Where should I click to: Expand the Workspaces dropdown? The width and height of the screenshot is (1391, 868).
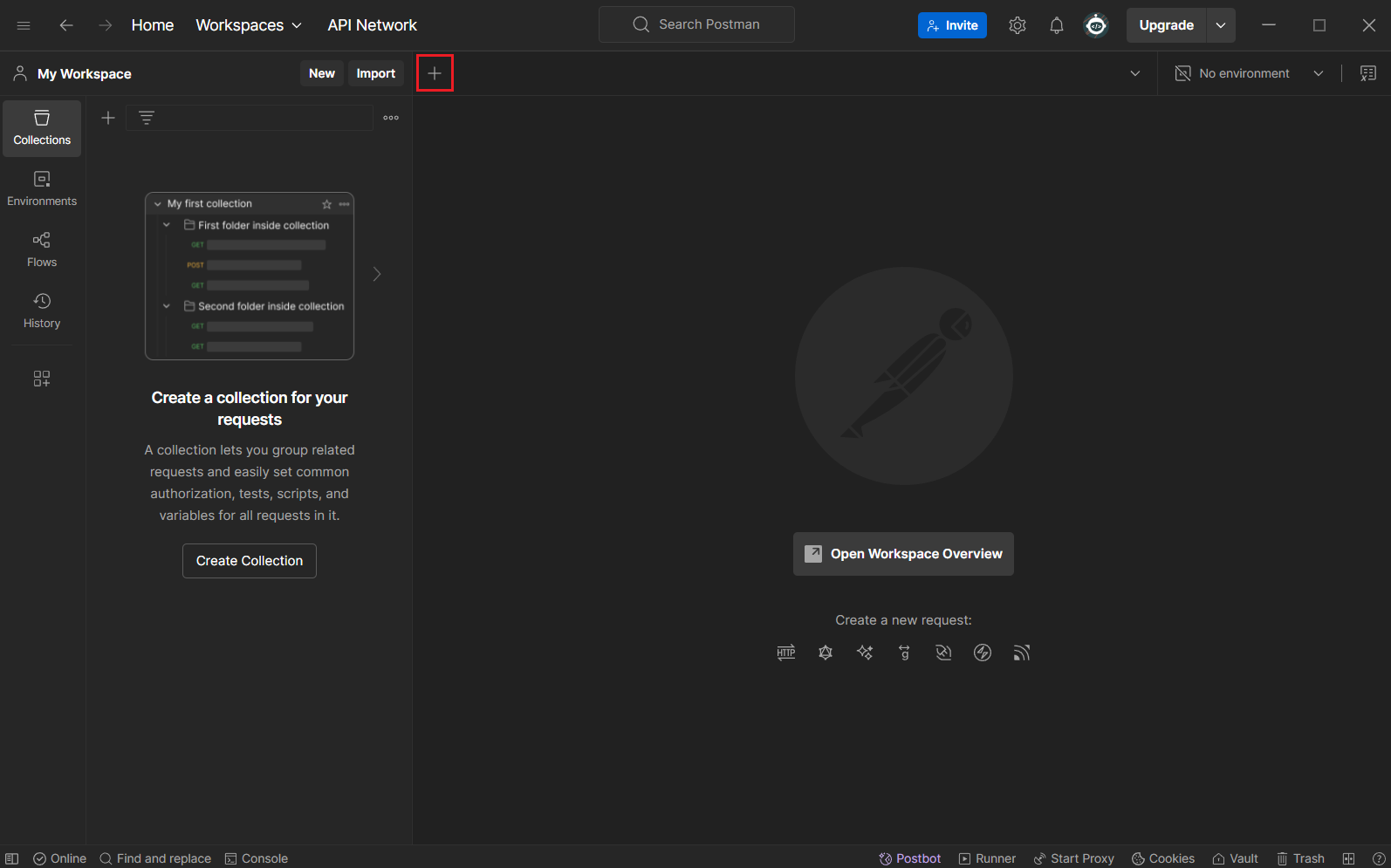249,25
